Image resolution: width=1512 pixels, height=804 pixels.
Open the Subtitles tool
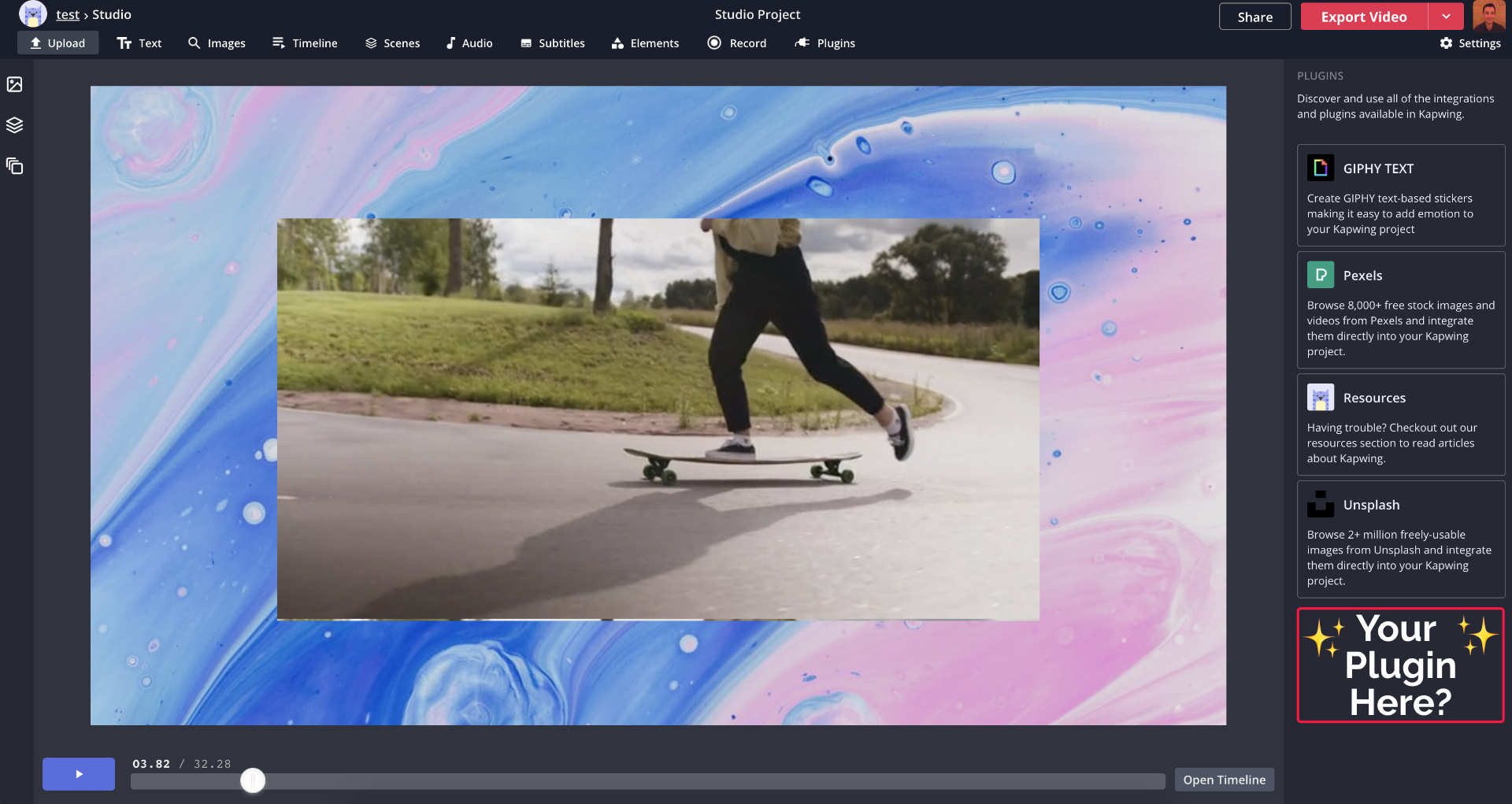[x=552, y=43]
